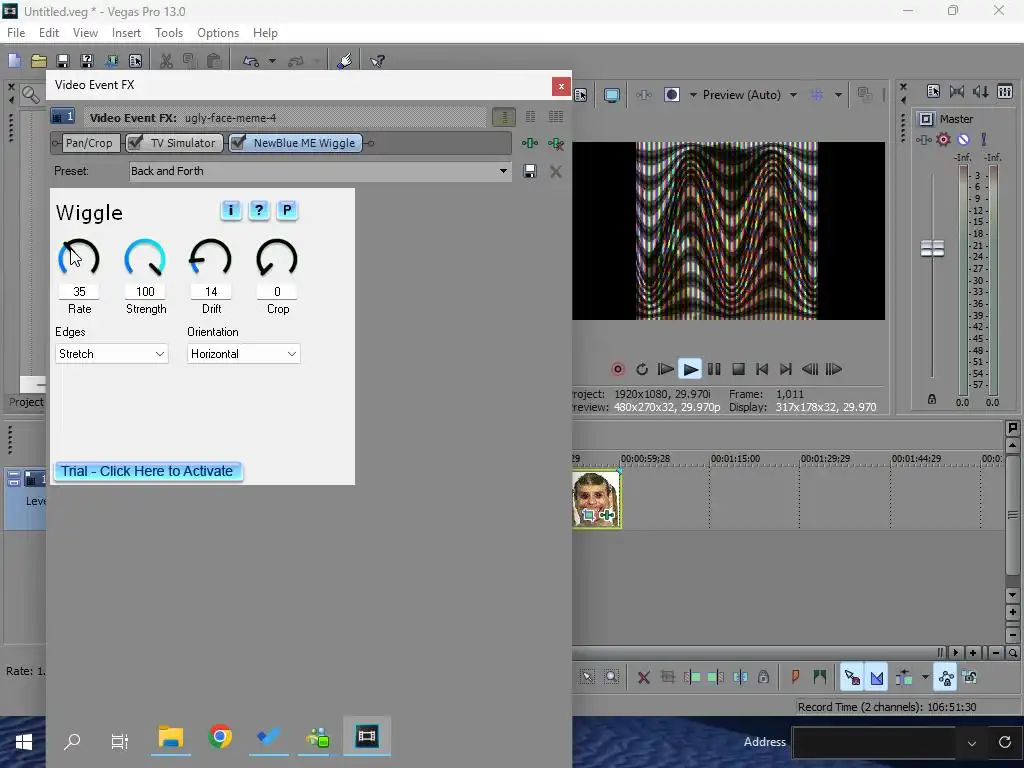
Task: Click the What's This help icon
Action: pyautogui.click(x=377, y=61)
